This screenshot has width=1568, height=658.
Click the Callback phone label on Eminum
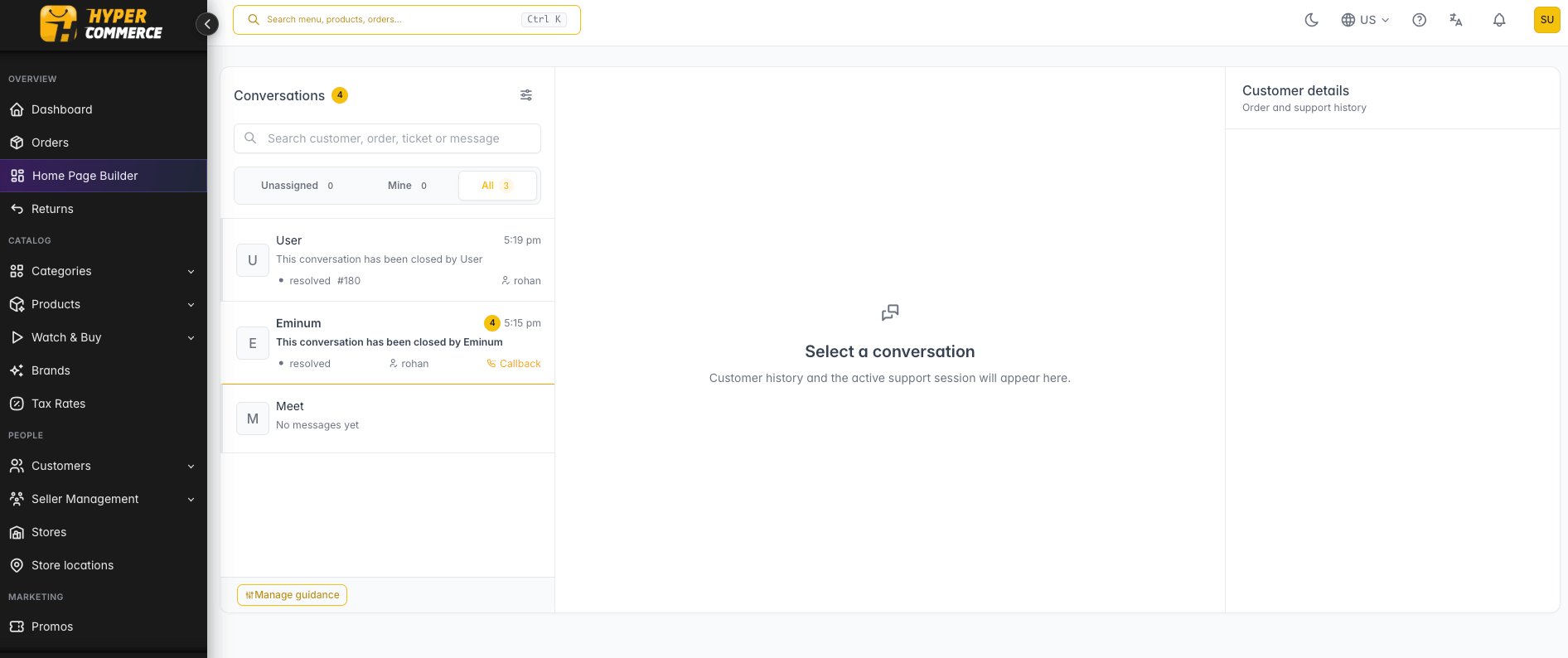514,364
